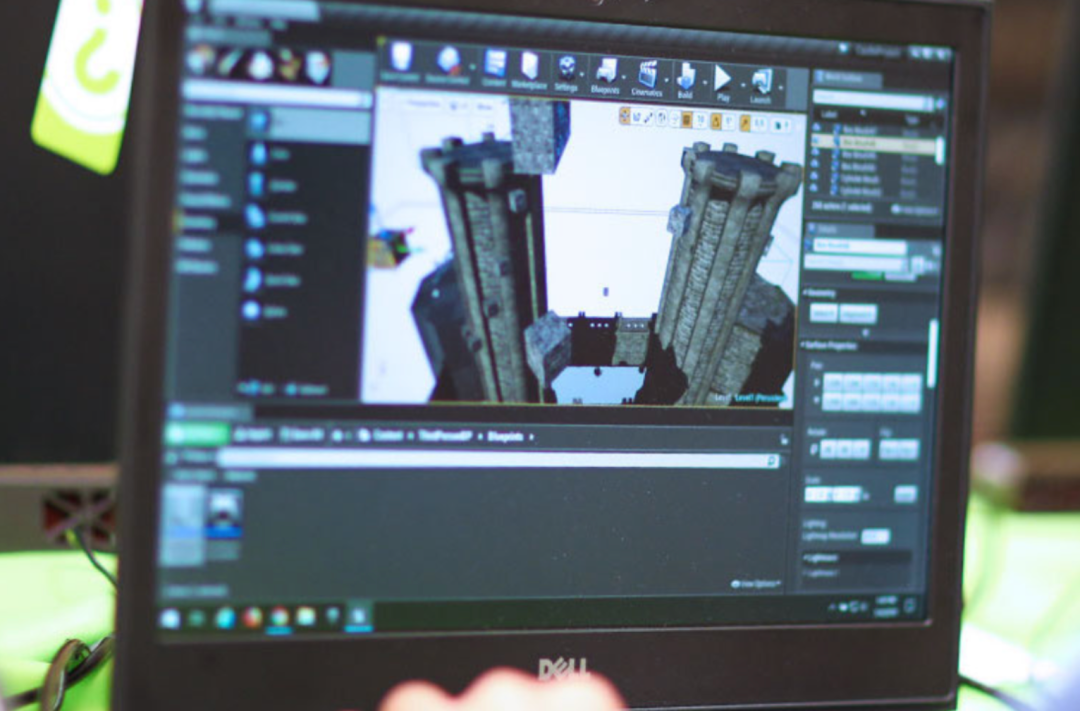Expand the Build options dropdown arrow
Image resolution: width=1080 pixels, height=711 pixels.
coord(704,82)
